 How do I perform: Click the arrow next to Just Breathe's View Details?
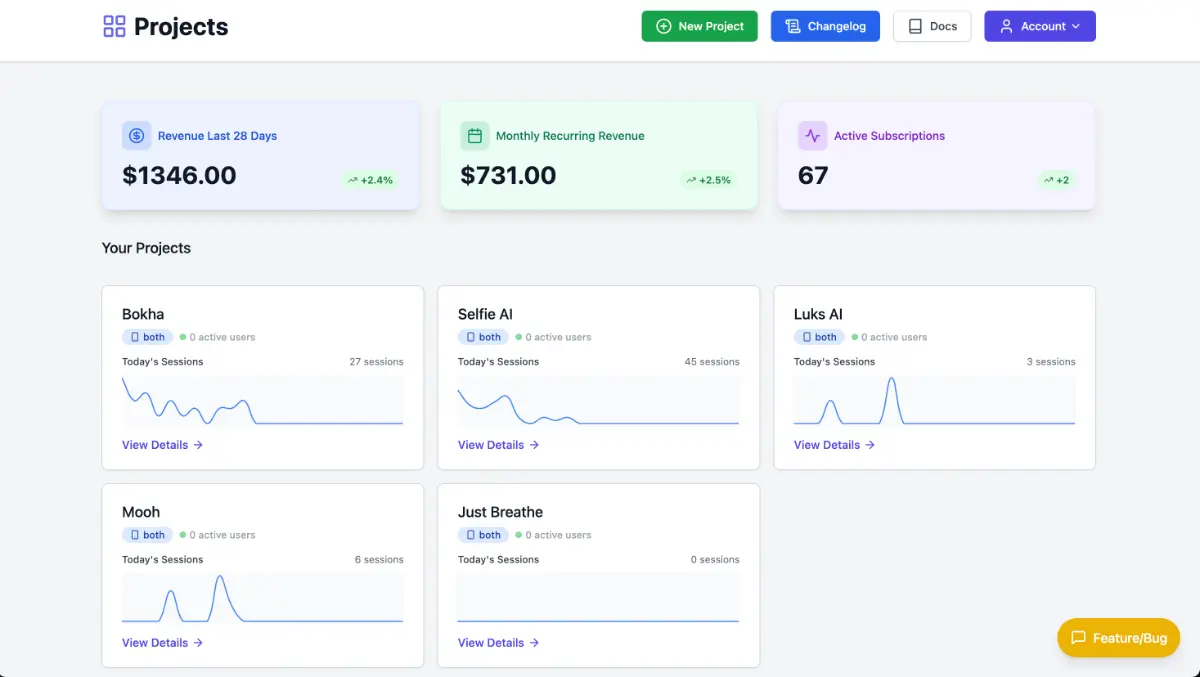click(534, 643)
